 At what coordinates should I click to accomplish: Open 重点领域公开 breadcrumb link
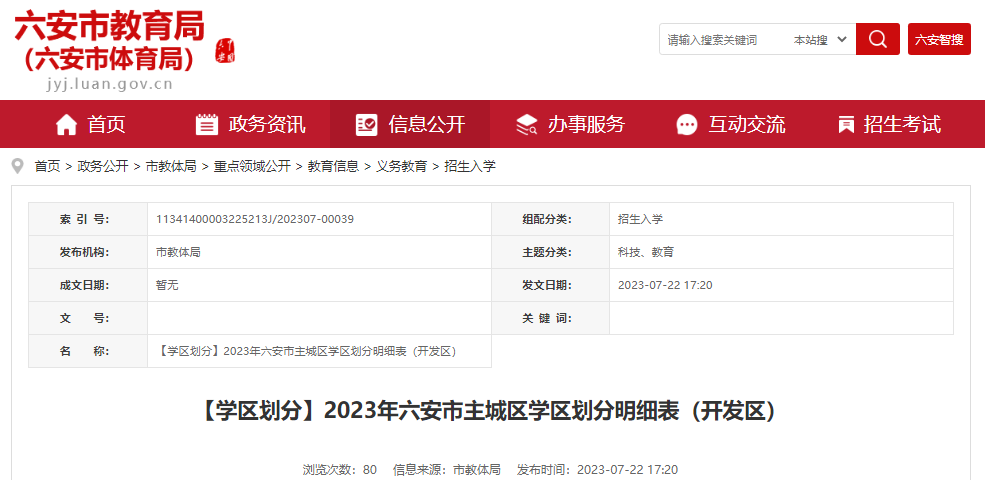(x=252, y=166)
